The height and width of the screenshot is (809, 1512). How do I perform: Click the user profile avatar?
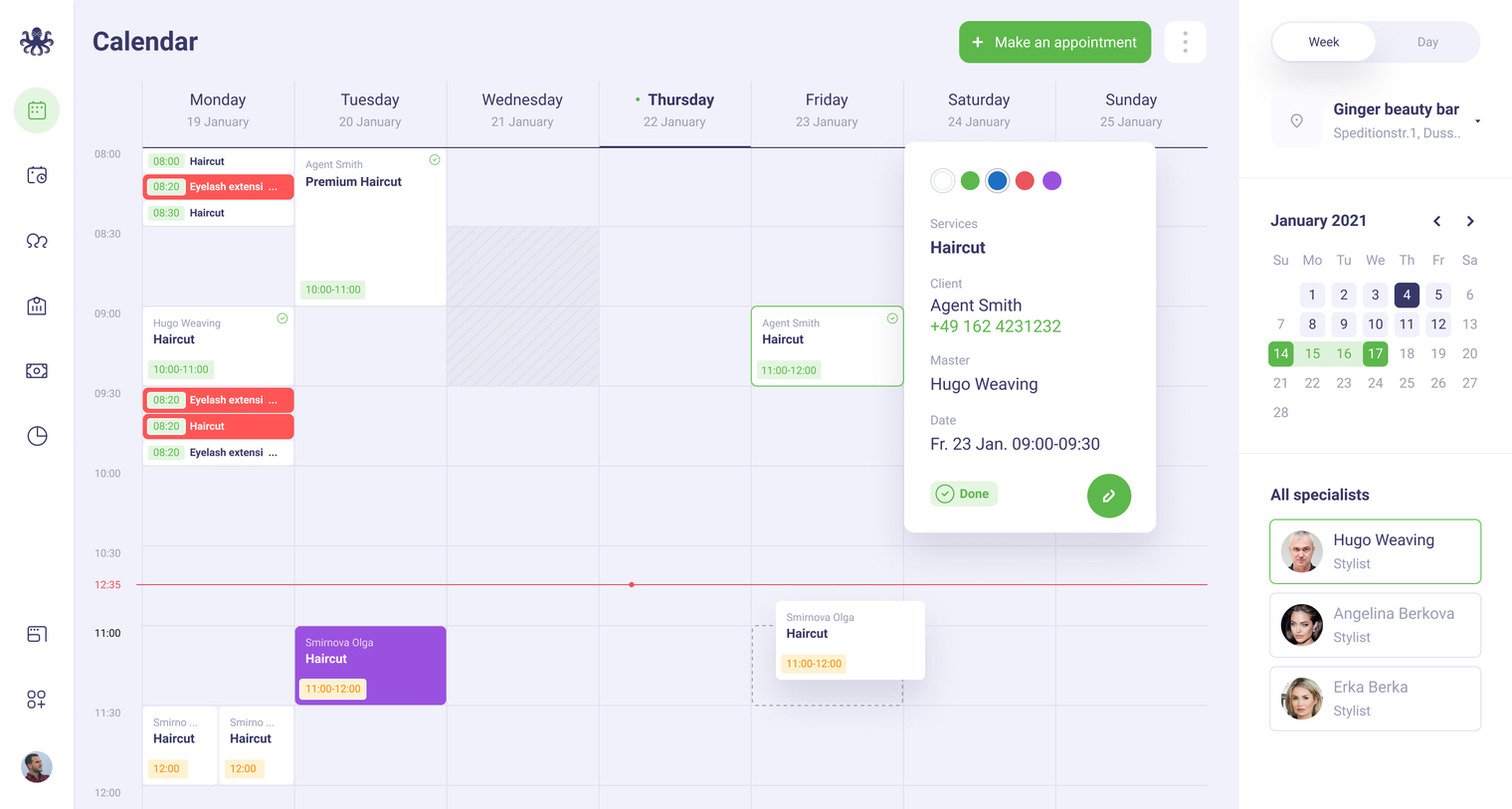pyautogui.click(x=37, y=766)
